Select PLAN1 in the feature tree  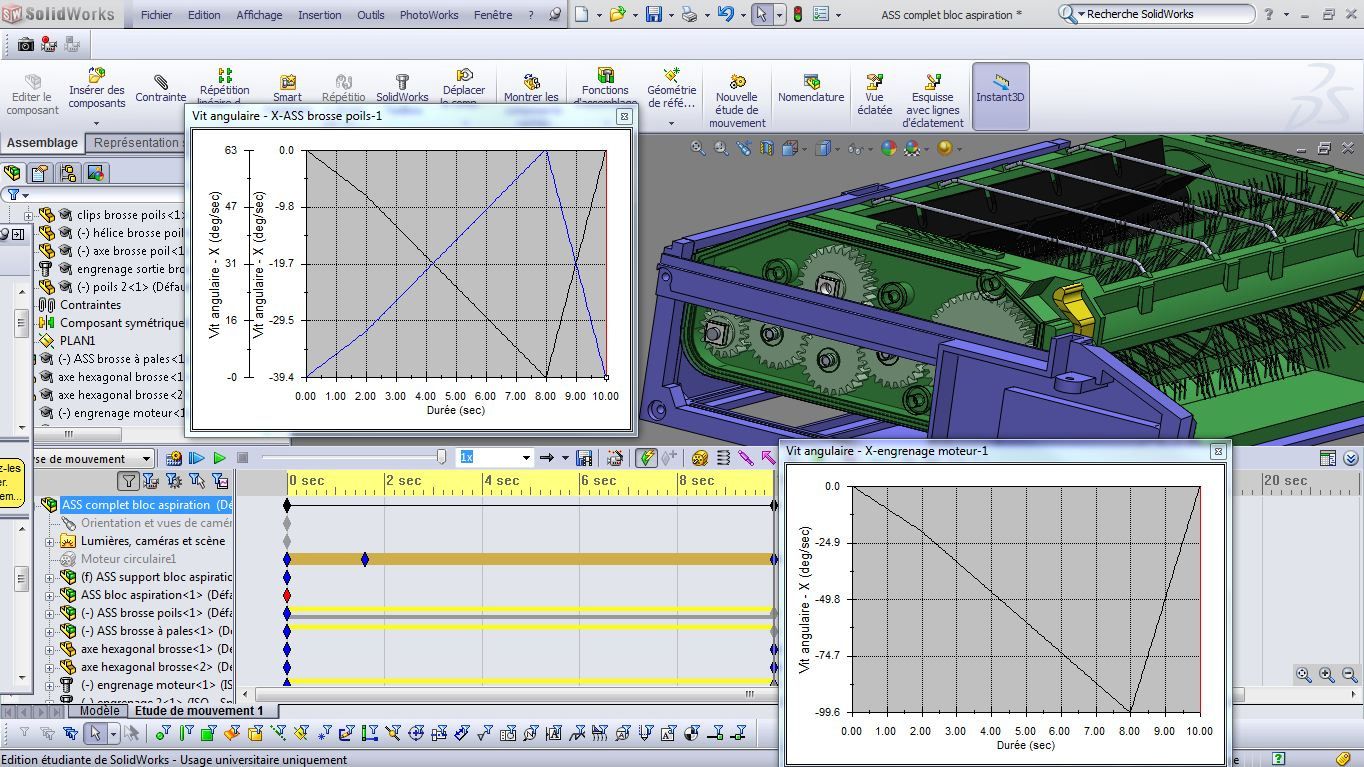[78, 341]
